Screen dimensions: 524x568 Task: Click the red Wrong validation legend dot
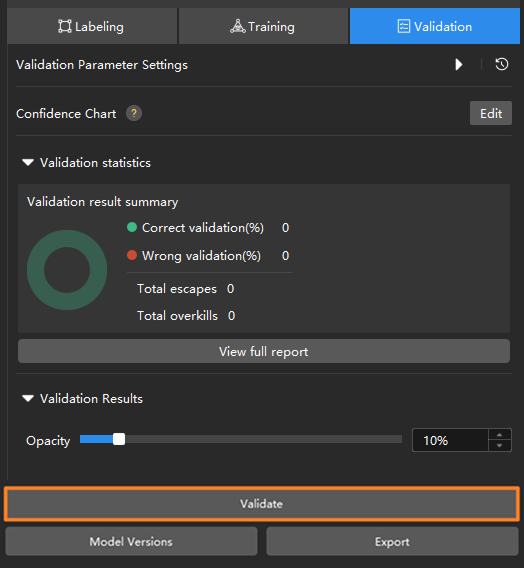point(132,255)
